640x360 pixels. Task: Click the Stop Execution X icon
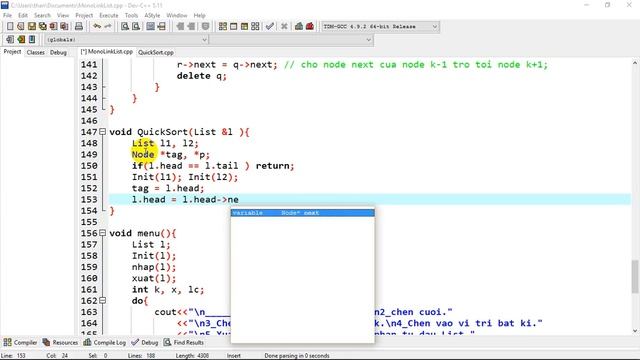click(x=284, y=27)
